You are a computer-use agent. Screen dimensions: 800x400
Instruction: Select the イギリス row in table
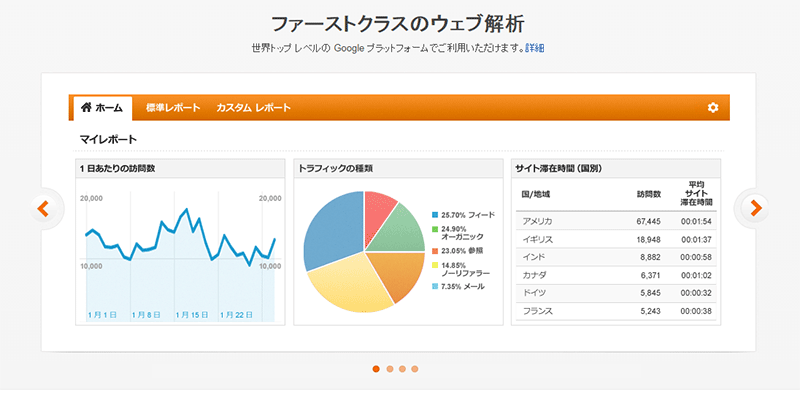pyautogui.click(x=616, y=239)
